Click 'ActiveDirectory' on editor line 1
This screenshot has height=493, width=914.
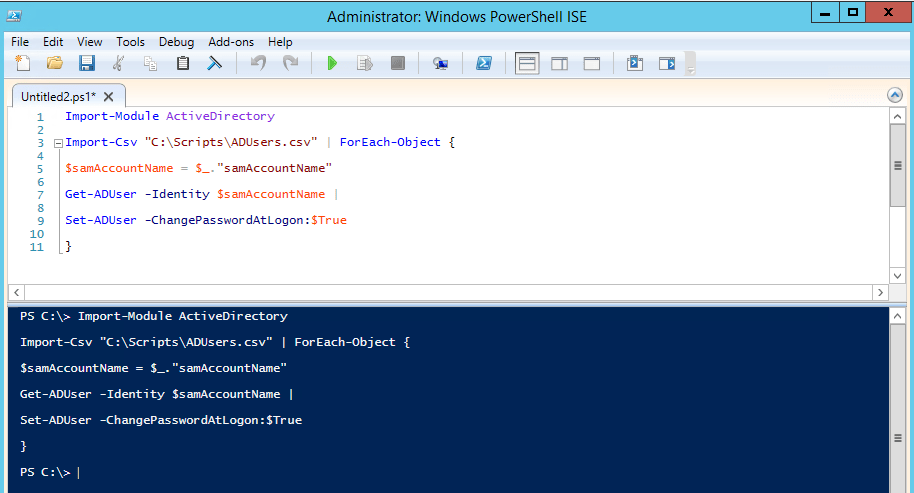[220, 116]
